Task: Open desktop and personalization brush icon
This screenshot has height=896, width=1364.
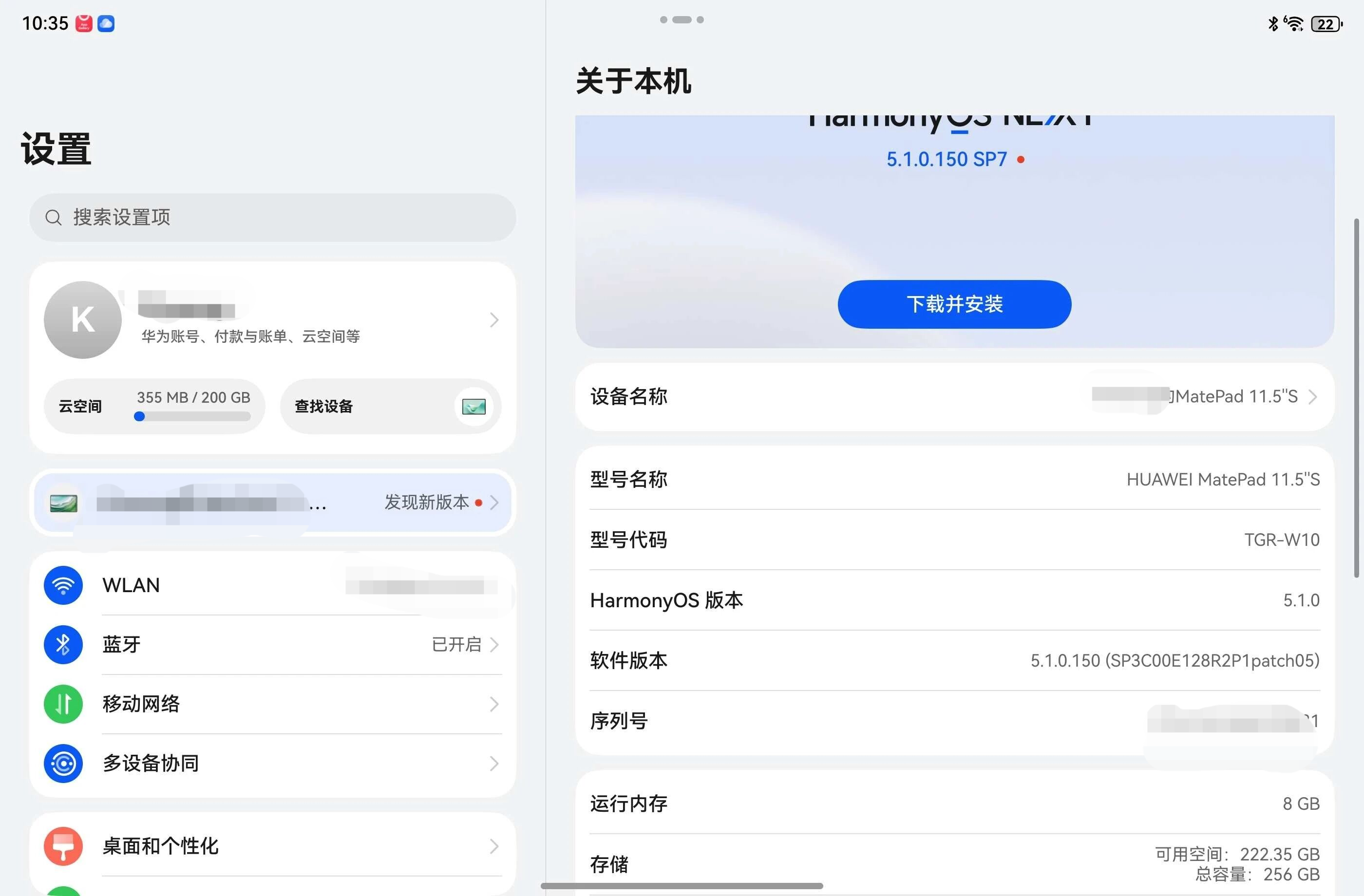Action: click(63, 845)
